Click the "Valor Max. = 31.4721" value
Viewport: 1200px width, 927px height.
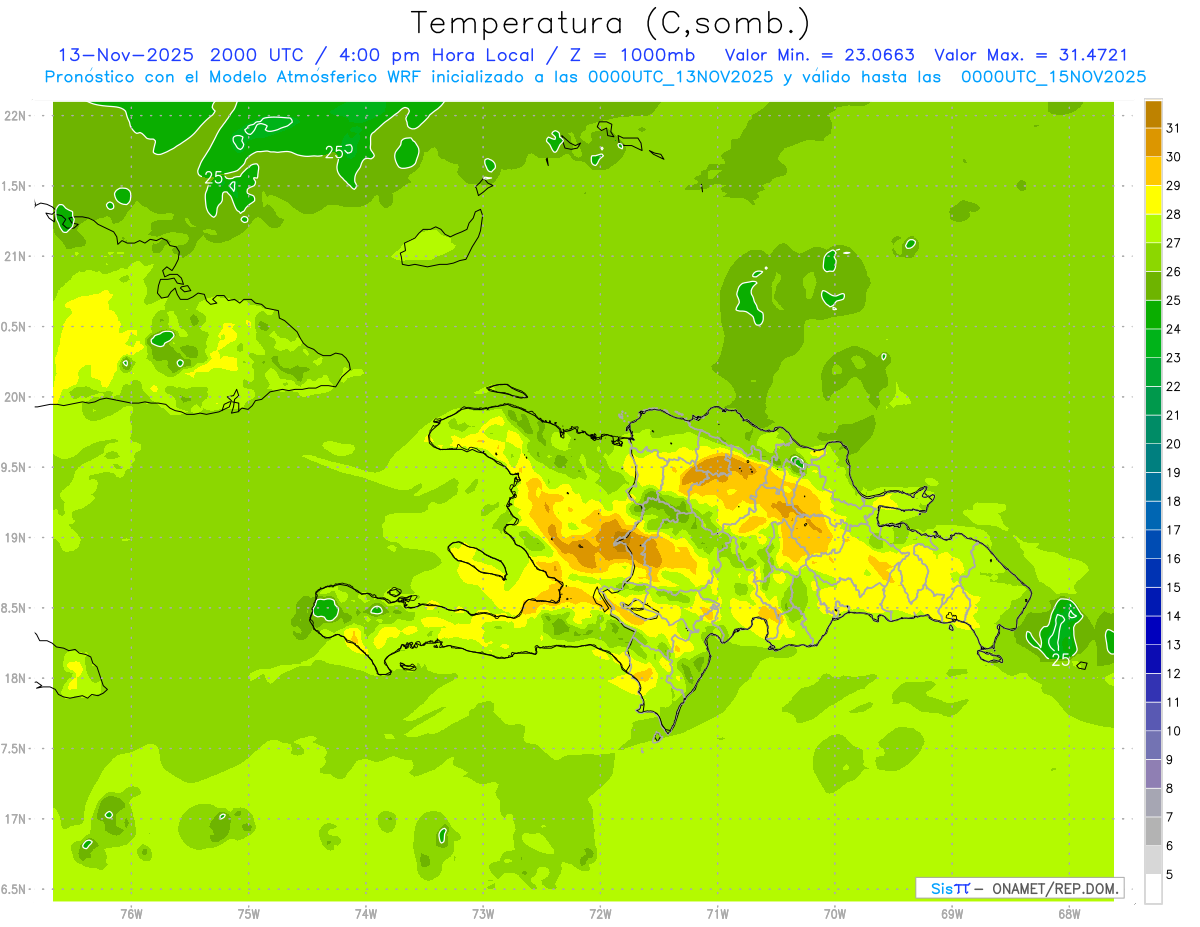pos(1031,55)
